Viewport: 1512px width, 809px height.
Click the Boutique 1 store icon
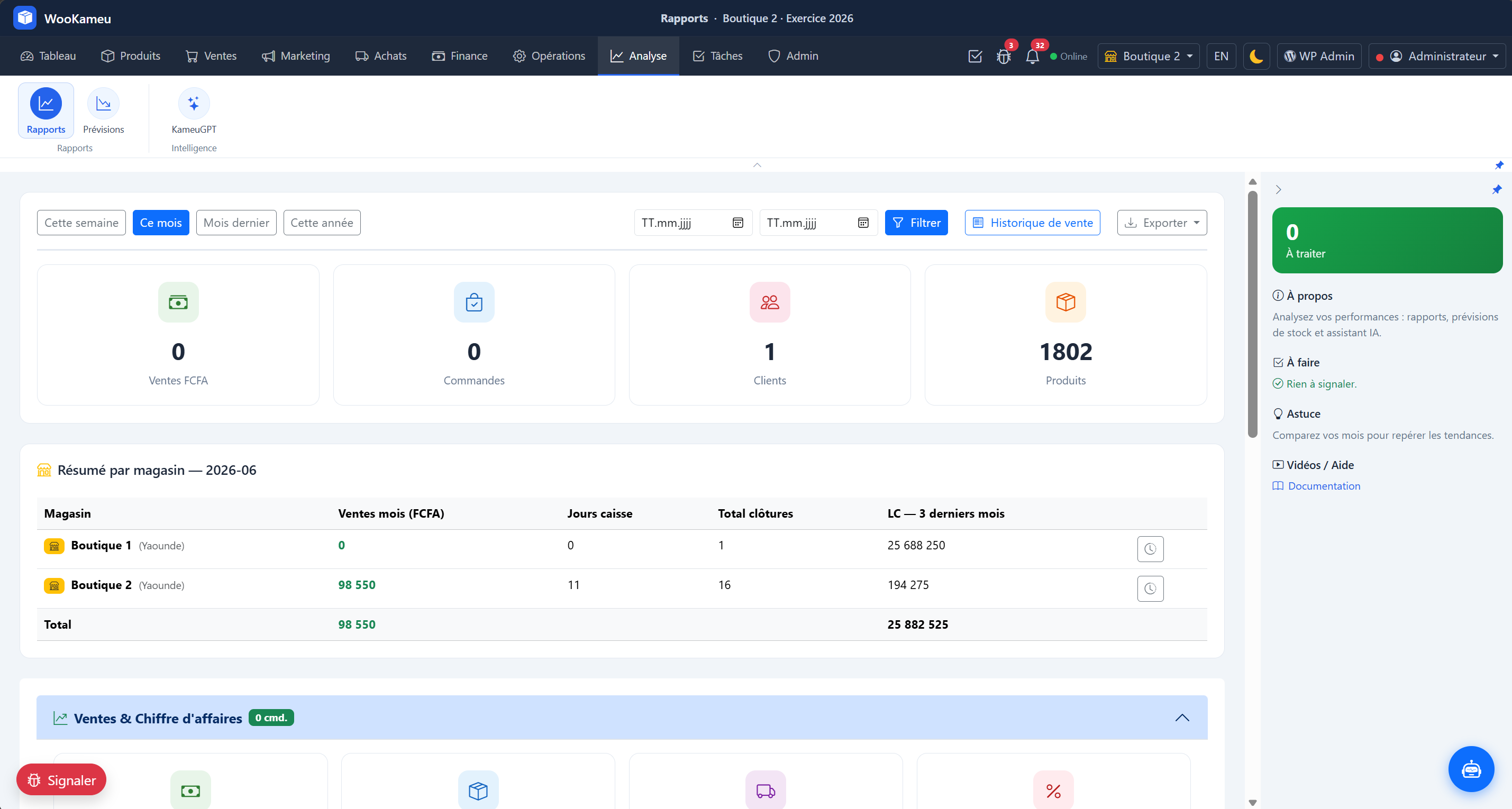(x=54, y=546)
